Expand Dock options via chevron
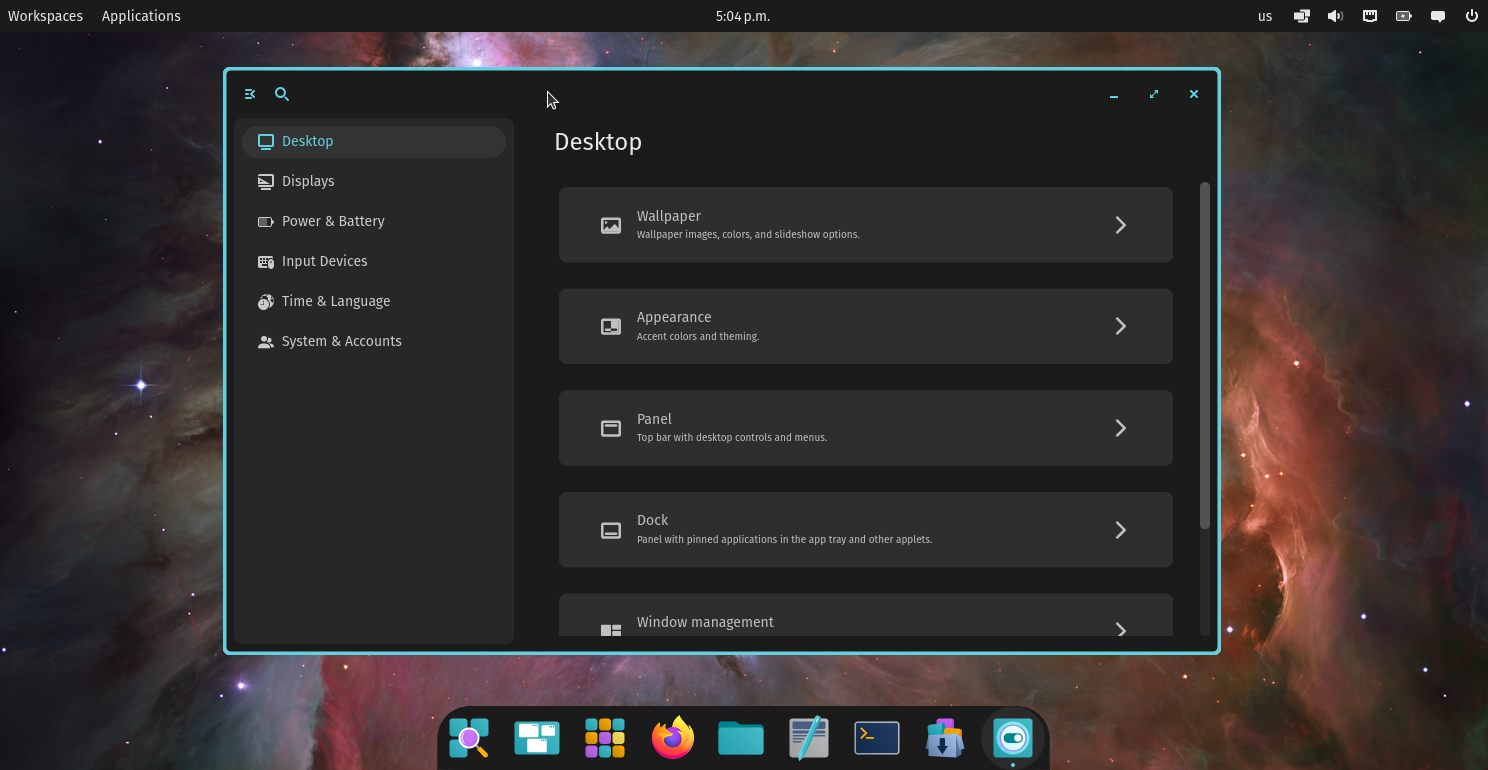This screenshot has width=1488, height=770. [x=1121, y=530]
